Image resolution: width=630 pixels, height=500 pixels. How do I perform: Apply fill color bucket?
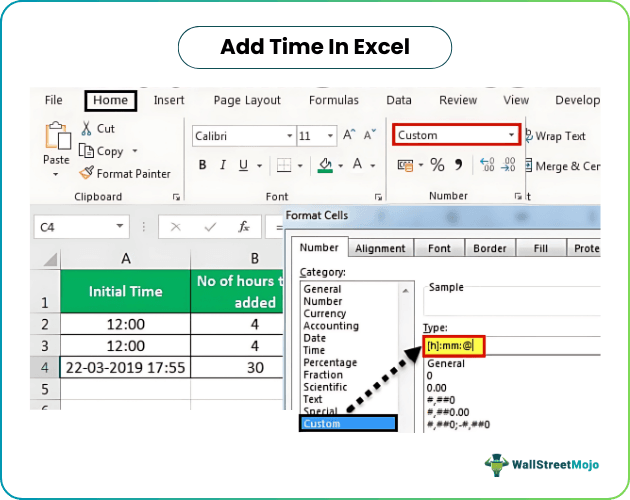point(325,165)
